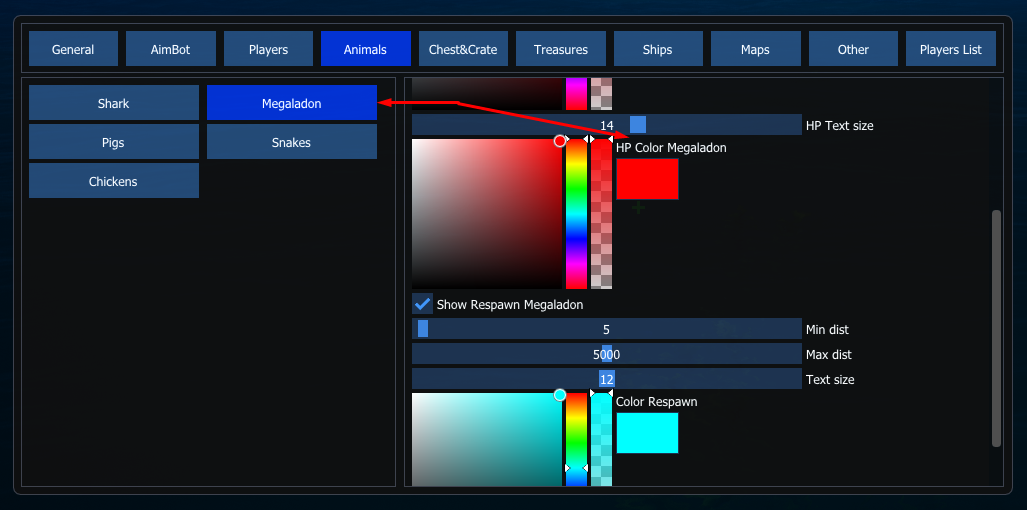Viewport: 1027px width, 510px height.
Task: Open the General tab
Action: coord(73,49)
